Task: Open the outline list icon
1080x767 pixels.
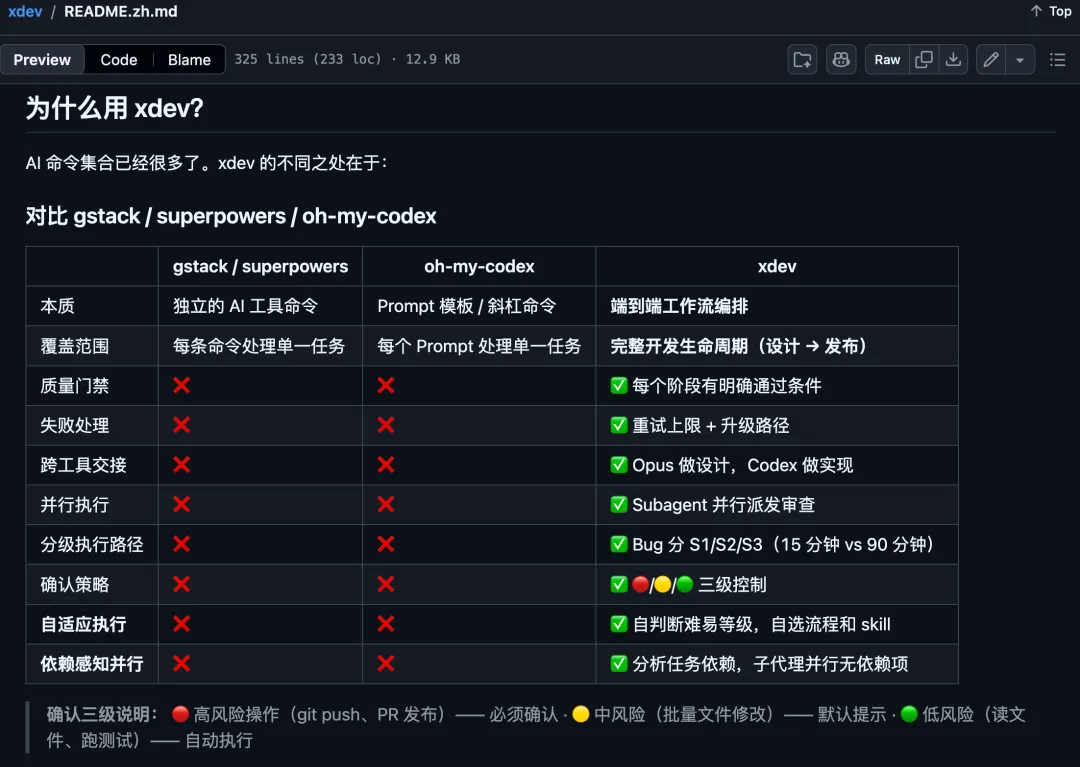Action: pyautogui.click(x=1057, y=60)
